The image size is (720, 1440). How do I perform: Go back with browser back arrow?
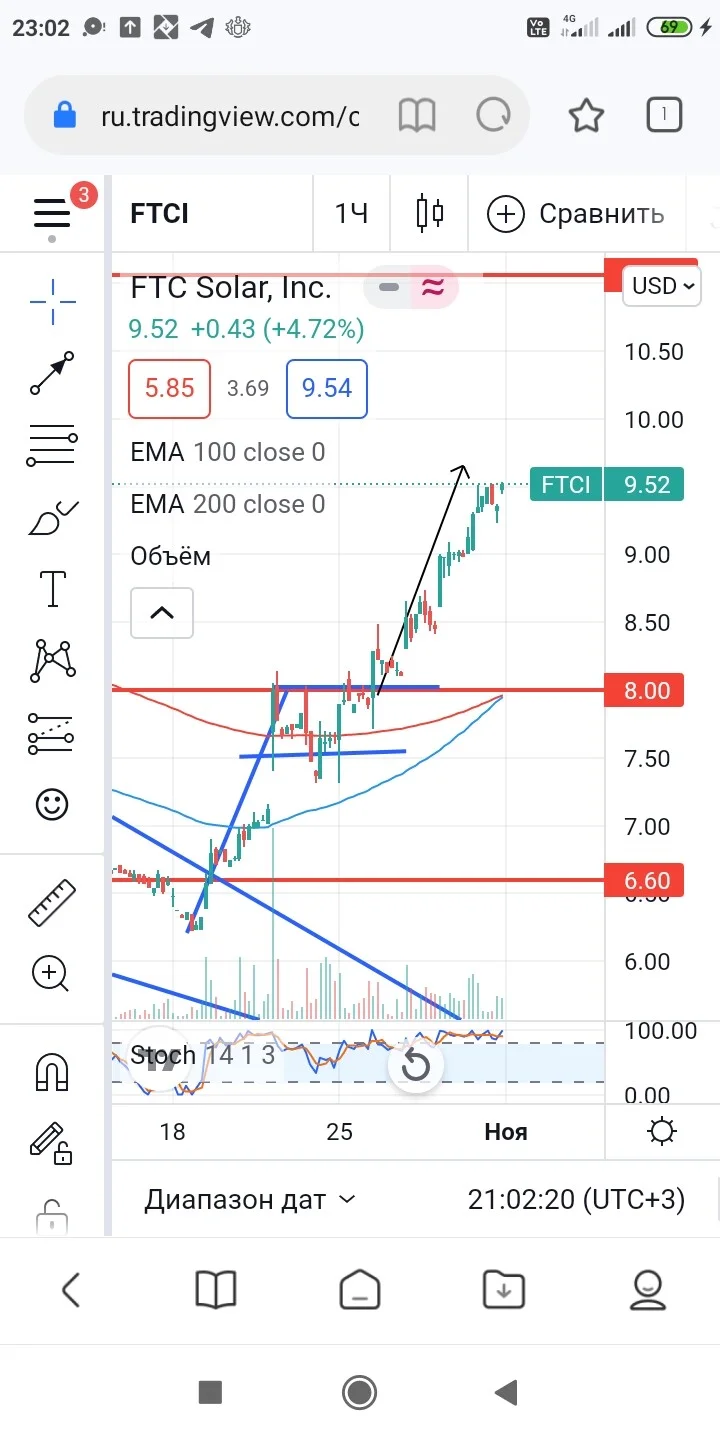71,1290
